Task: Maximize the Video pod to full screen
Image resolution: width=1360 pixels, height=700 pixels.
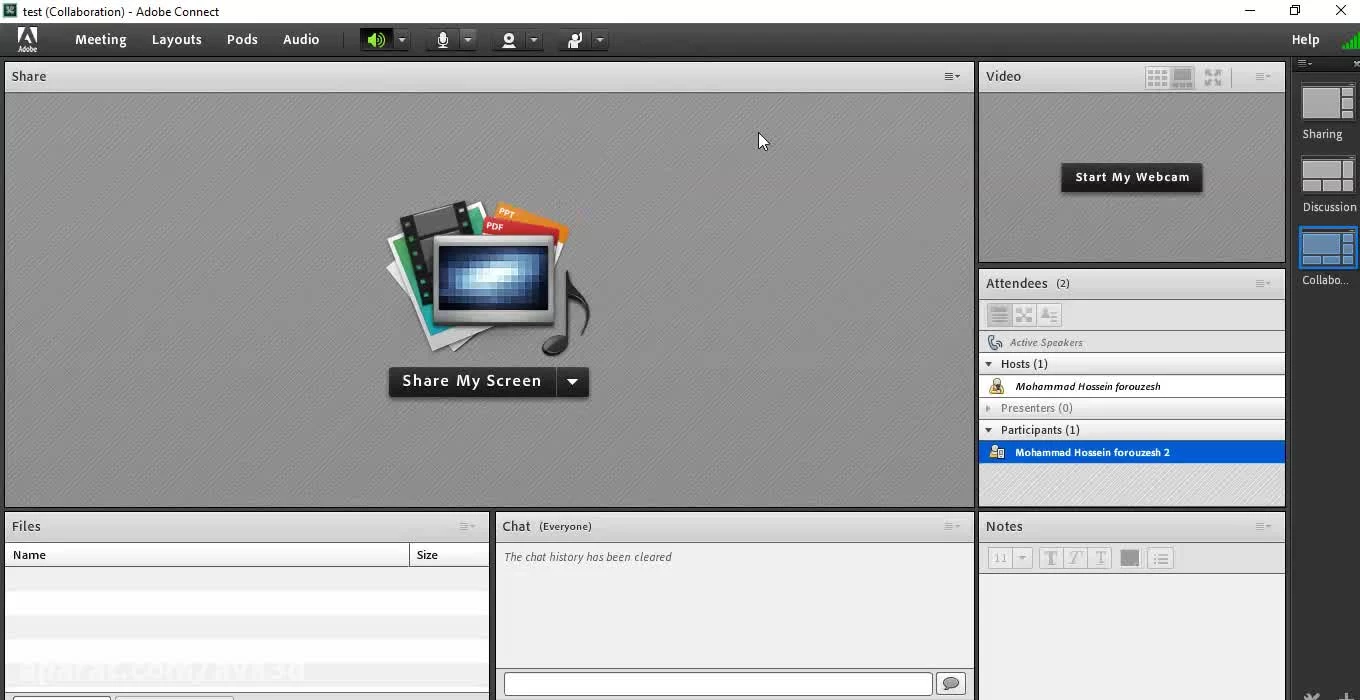Action: pyautogui.click(x=1213, y=77)
